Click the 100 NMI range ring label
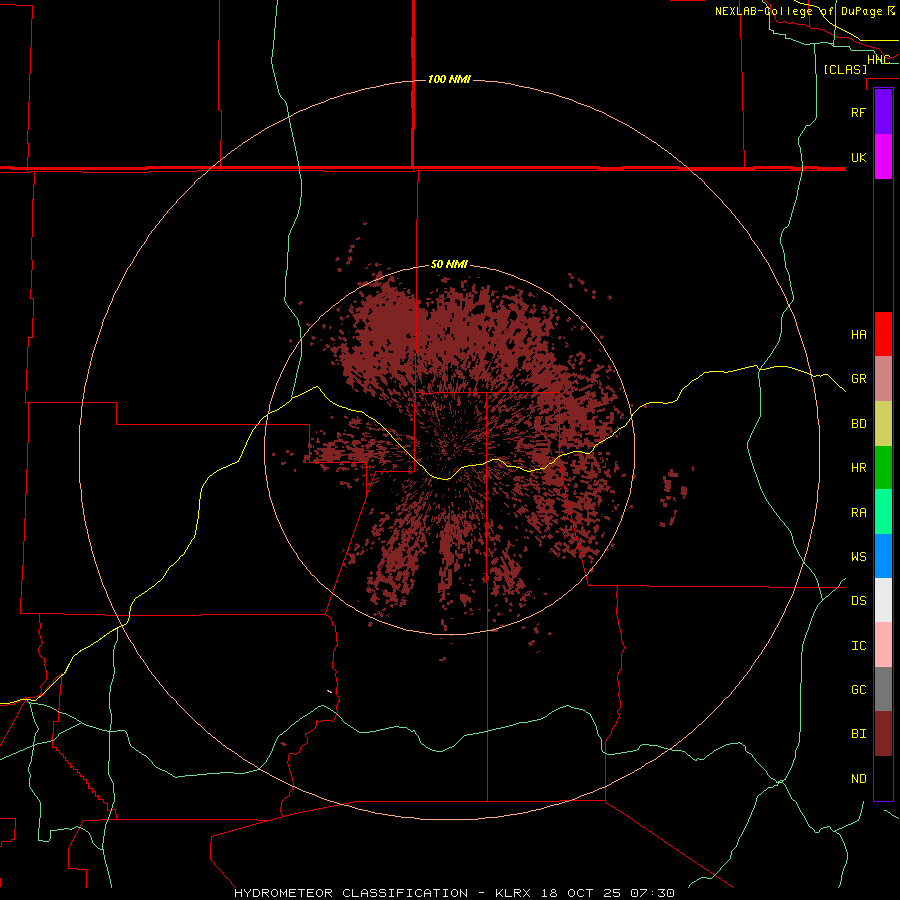This screenshot has height=900, width=900. [x=449, y=79]
